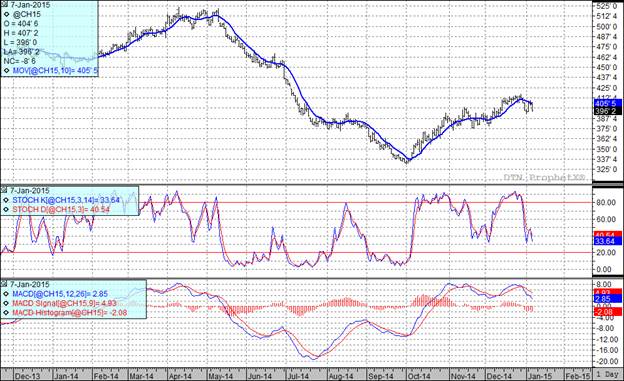Select the @CH15 symbol label
The image size is (624, 381).
click(27, 14)
